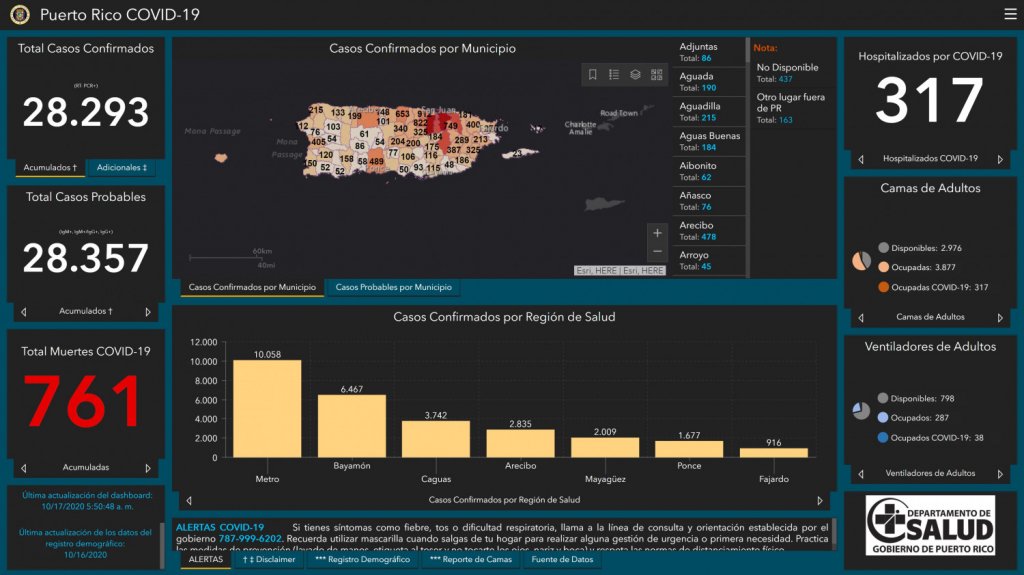Open the map layers icon
1024x575 pixels.
coord(635,75)
